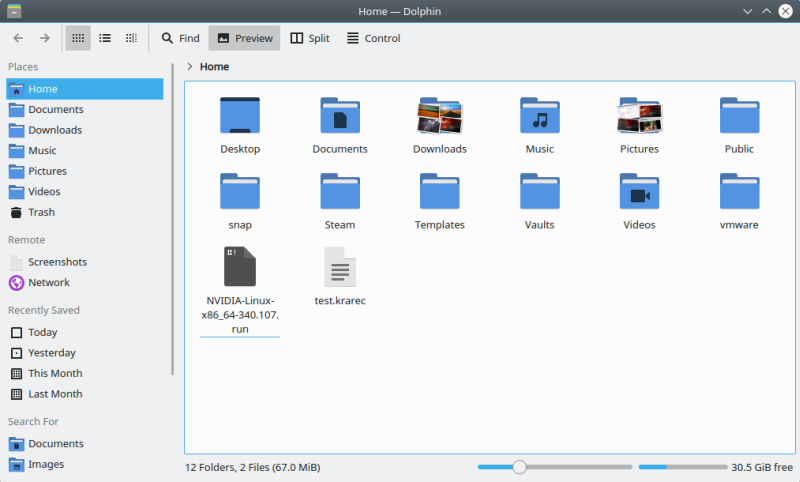Screen dimensions: 800x482
Task: Click the Places panel scrollbar
Action: pos(172,219)
